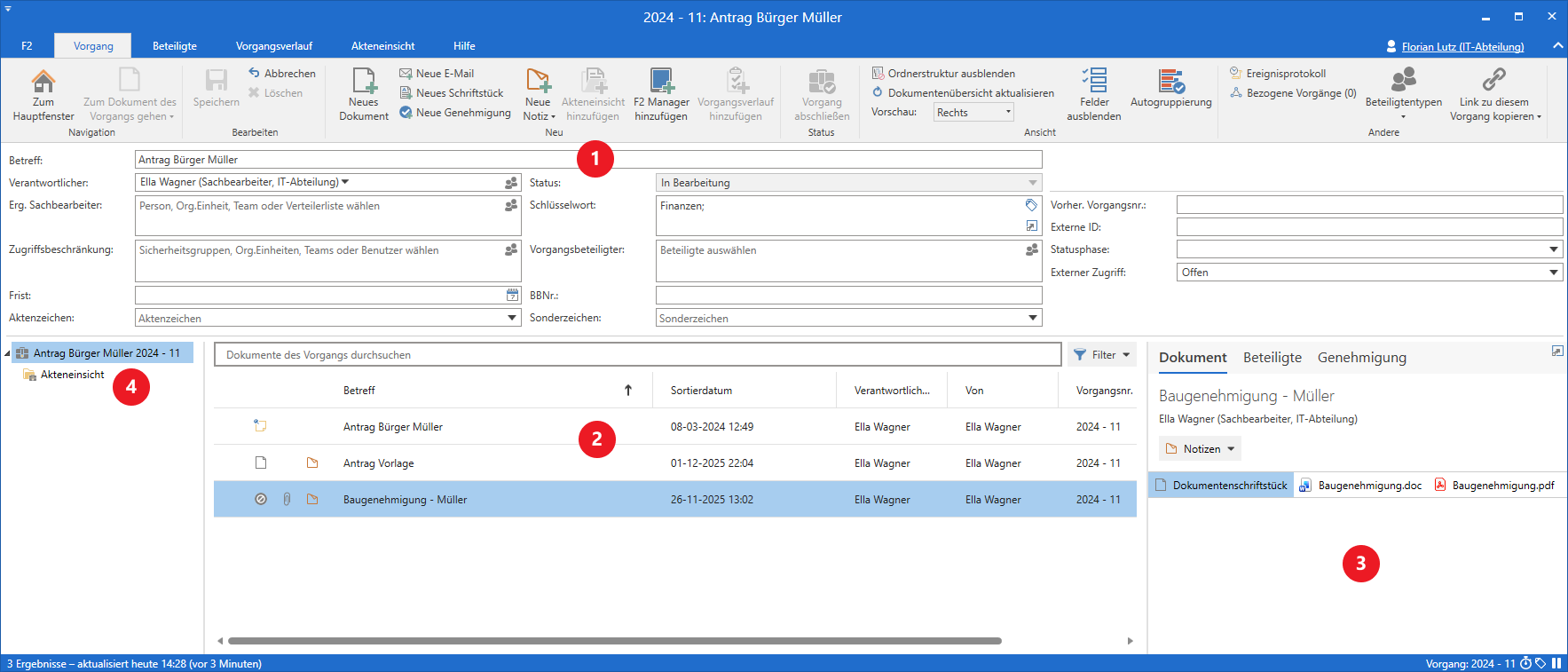Screen dimensions: 1568x672
Task: Click Dokumente des Vorgangs durchsuchen search field
Action: click(x=637, y=355)
